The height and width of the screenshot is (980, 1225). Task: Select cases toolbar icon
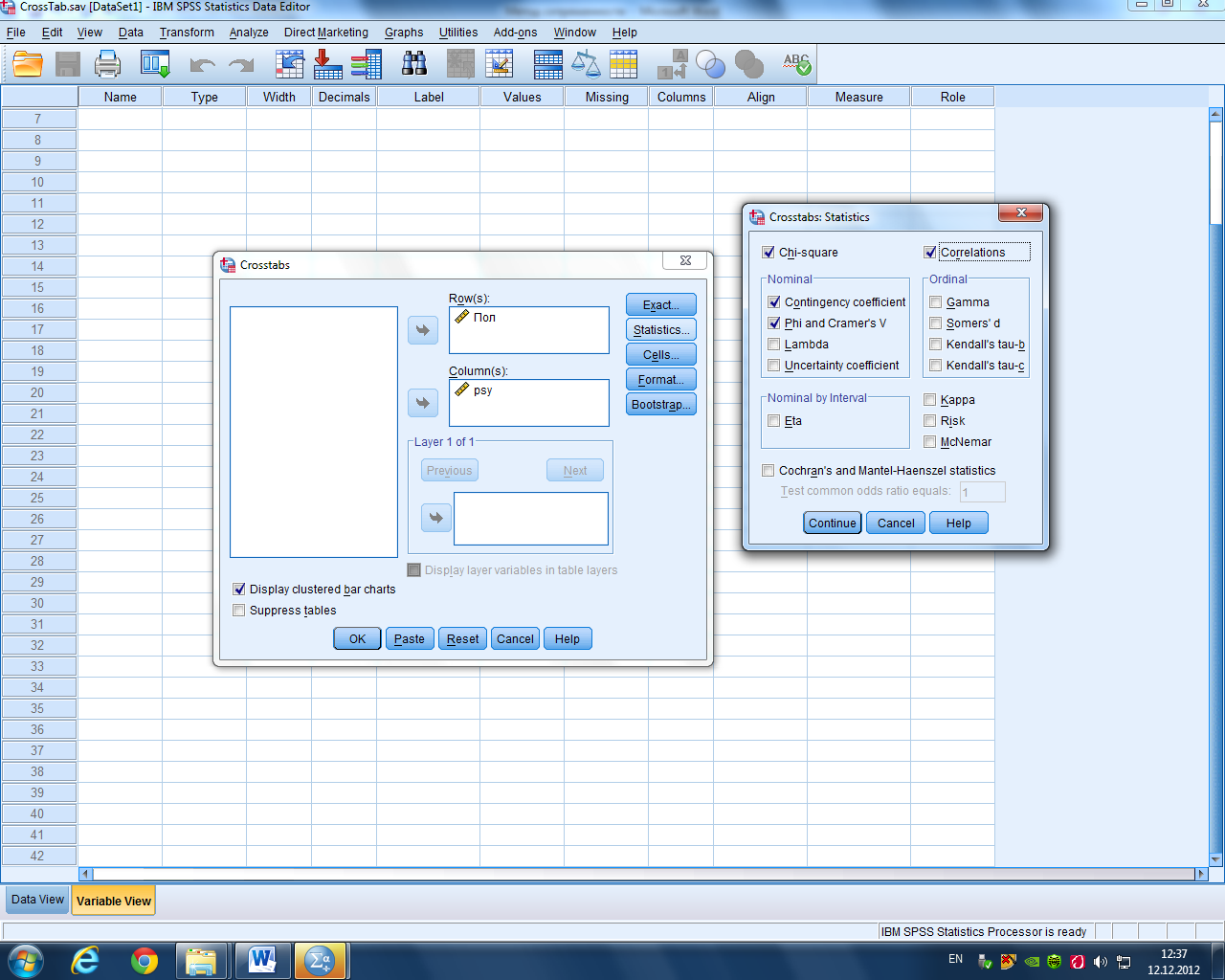click(x=623, y=64)
